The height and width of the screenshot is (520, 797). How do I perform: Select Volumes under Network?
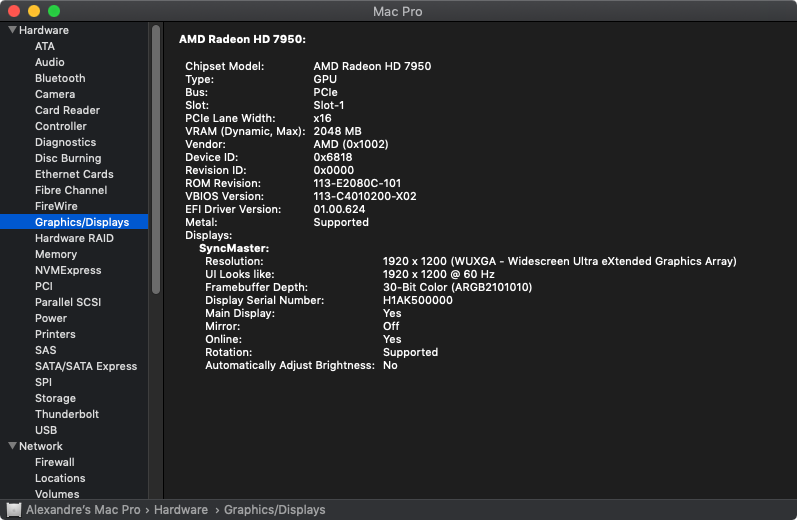pyautogui.click(x=57, y=494)
